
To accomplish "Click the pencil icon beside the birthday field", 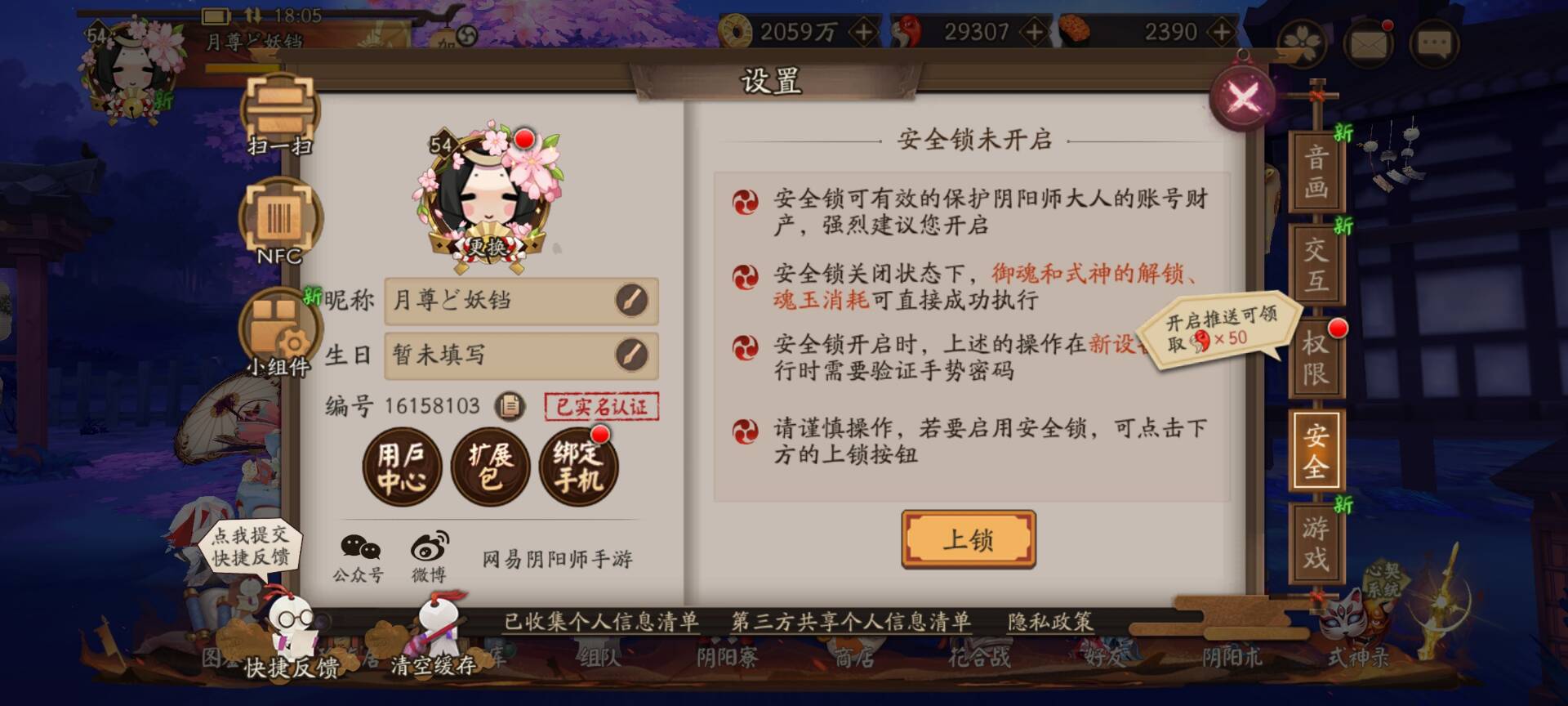I will point(630,355).
